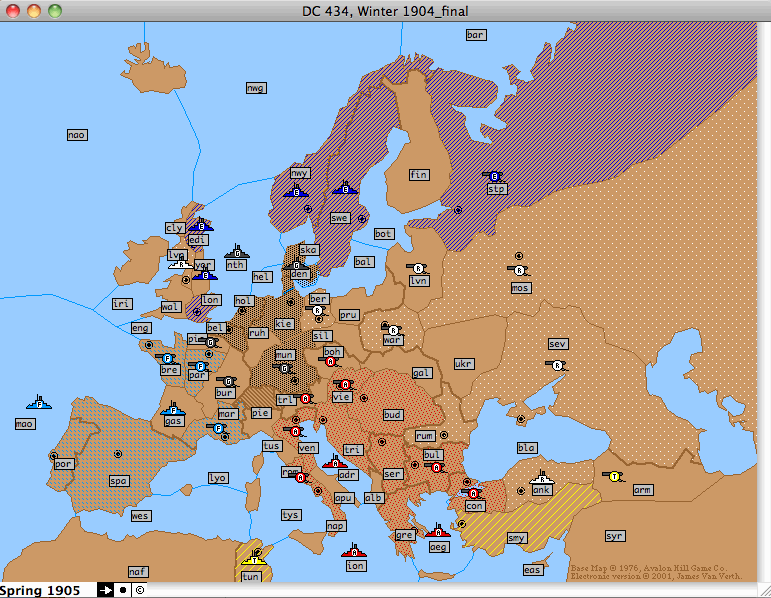
Task: Select the Austrian fleet above ion label
Action: (354, 551)
